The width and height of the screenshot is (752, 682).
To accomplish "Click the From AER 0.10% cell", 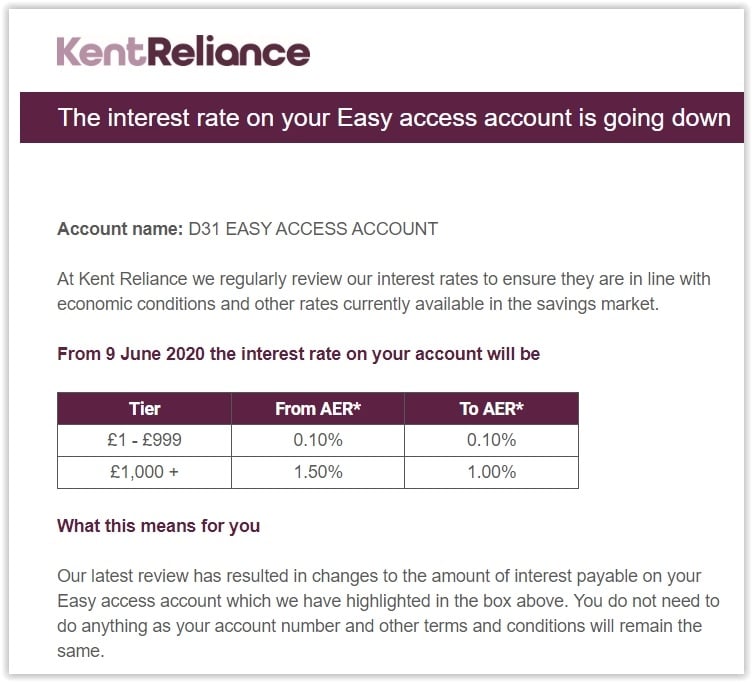I will (317, 440).
